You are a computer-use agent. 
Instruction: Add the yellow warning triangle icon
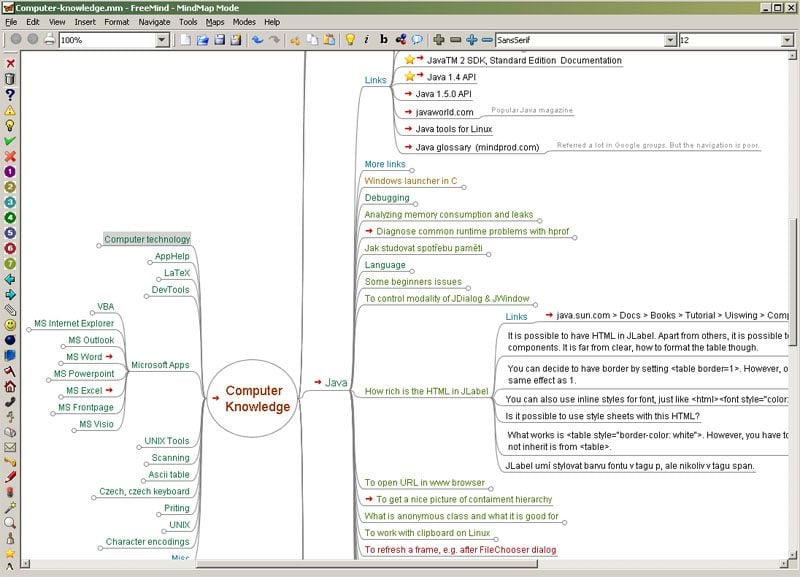click(x=10, y=110)
